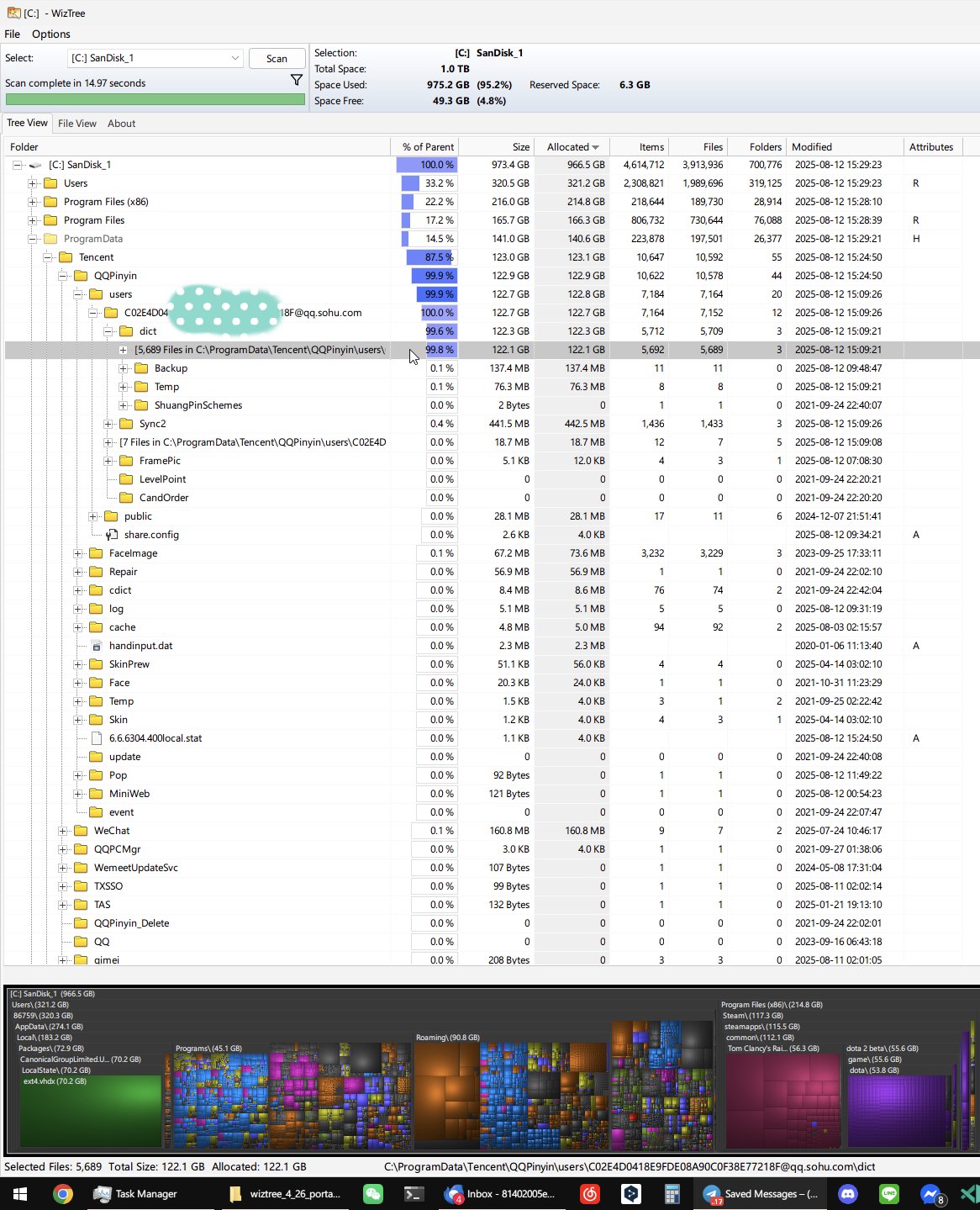
Task: Click the Users folder icon
Action: [x=50, y=183]
